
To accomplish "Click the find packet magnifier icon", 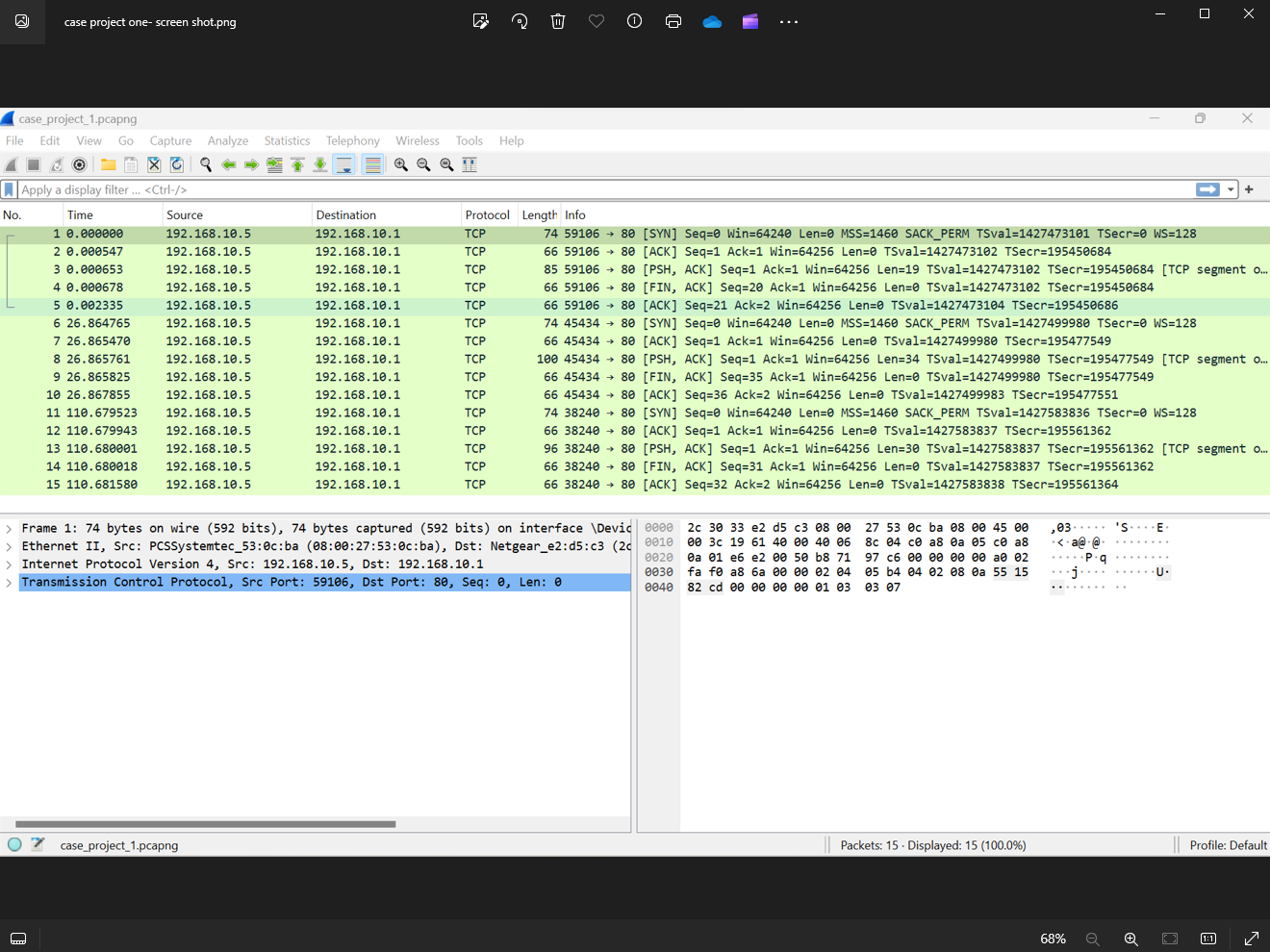I will [x=206, y=163].
